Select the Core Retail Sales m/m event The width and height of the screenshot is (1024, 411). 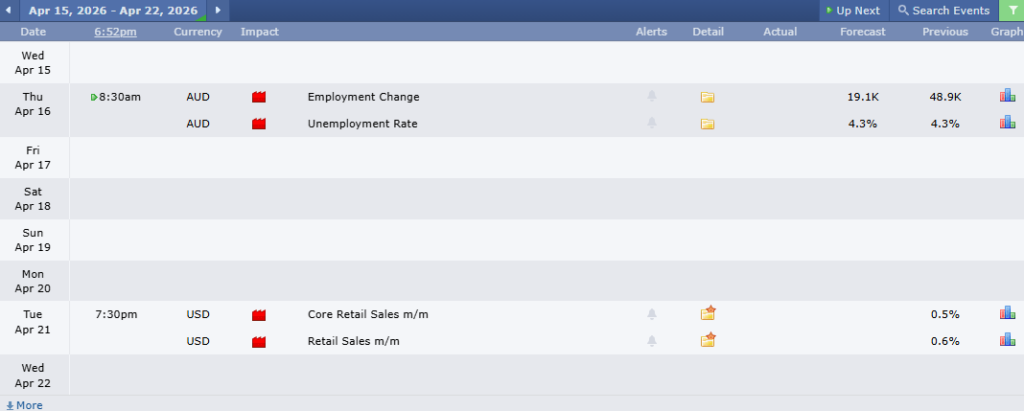pyautogui.click(x=368, y=314)
